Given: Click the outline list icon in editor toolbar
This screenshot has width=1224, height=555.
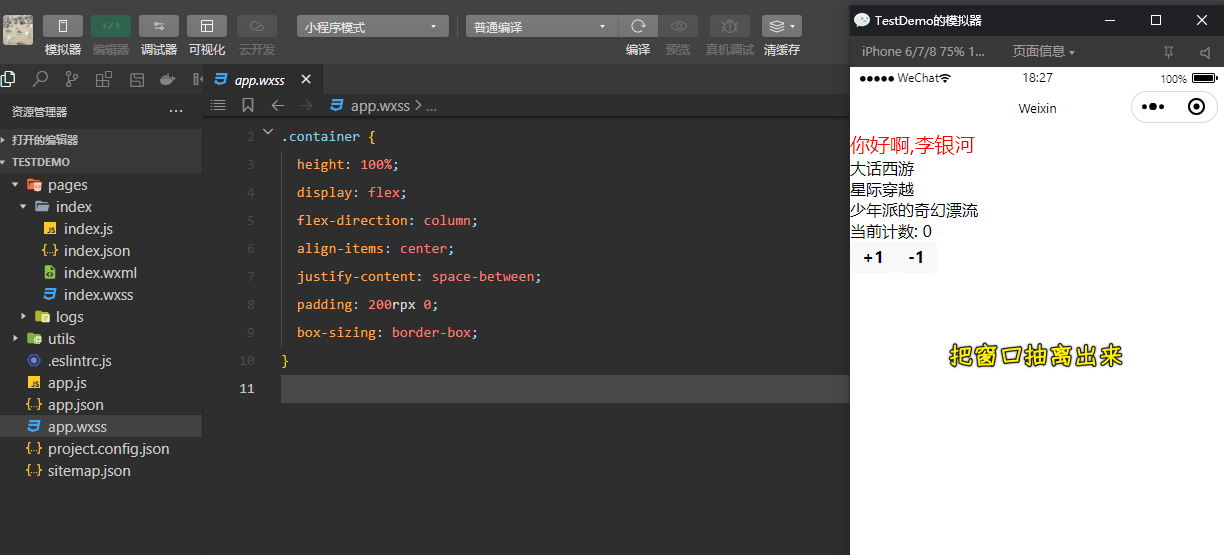Looking at the screenshot, I should tap(218, 105).
